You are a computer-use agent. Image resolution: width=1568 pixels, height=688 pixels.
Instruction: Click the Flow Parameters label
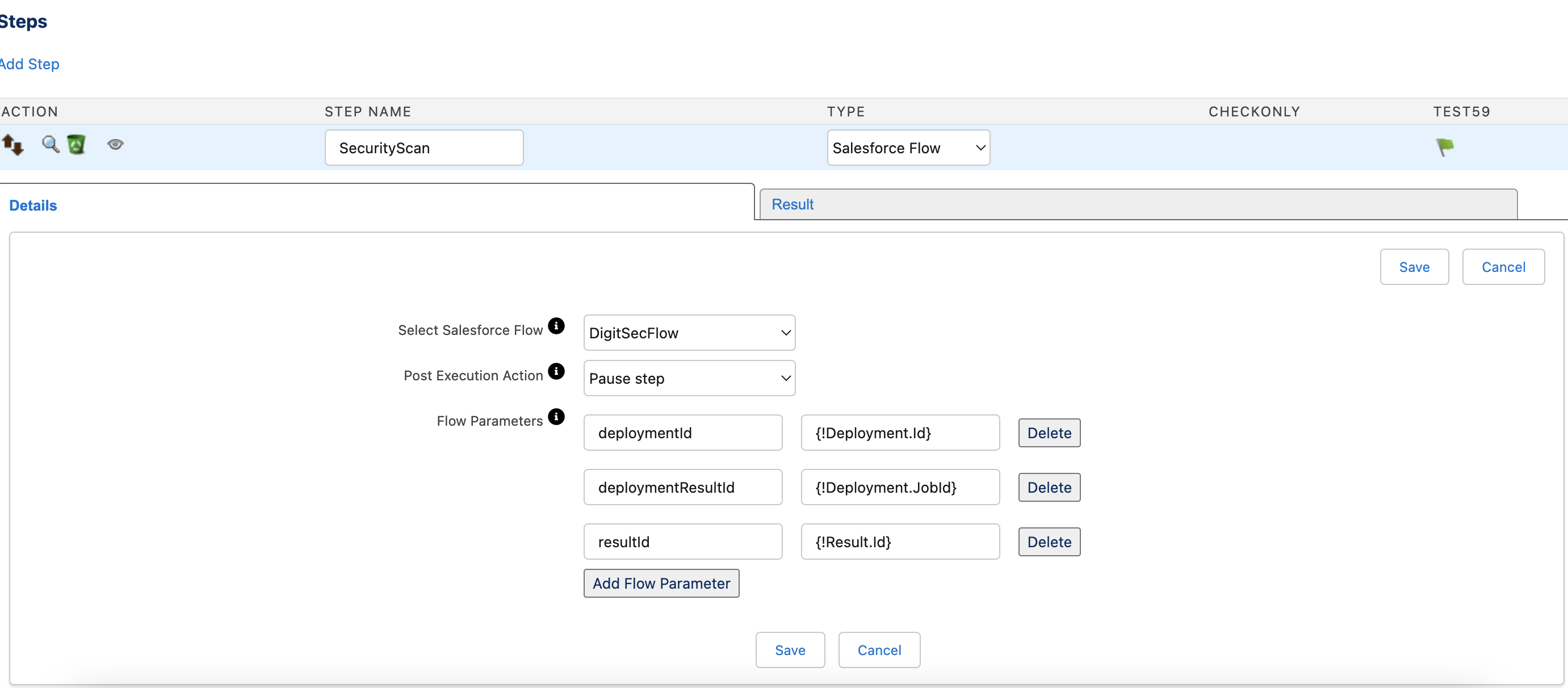tap(489, 421)
